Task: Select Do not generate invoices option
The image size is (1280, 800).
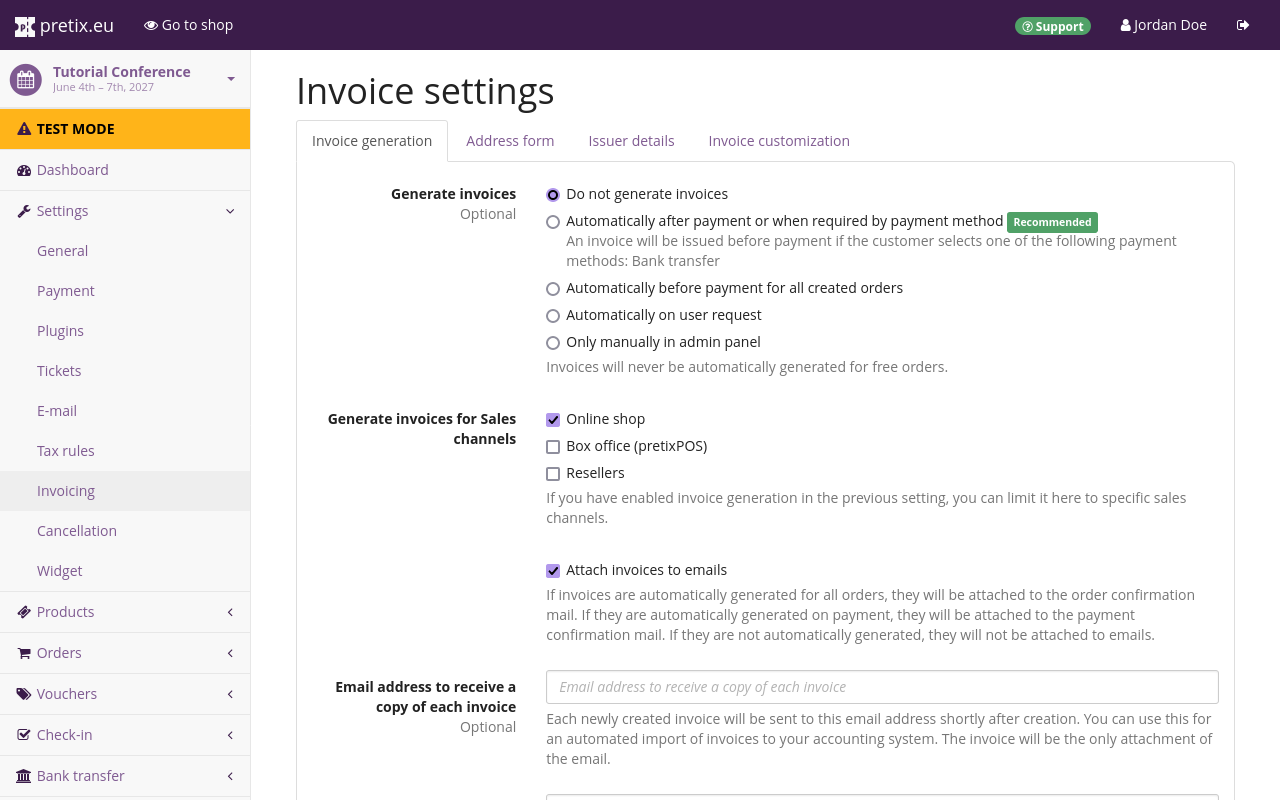Action: pyautogui.click(x=553, y=195)
